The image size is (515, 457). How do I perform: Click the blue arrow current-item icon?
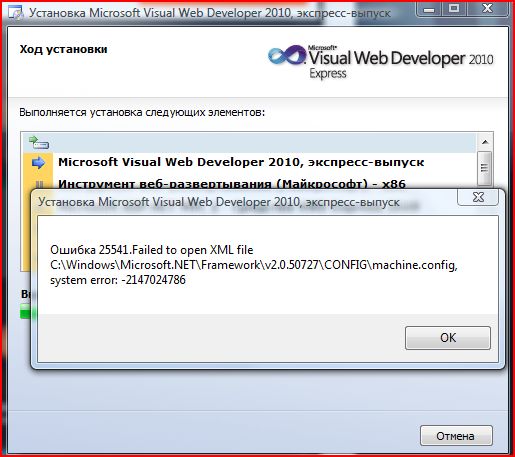(x=39, y=163)
